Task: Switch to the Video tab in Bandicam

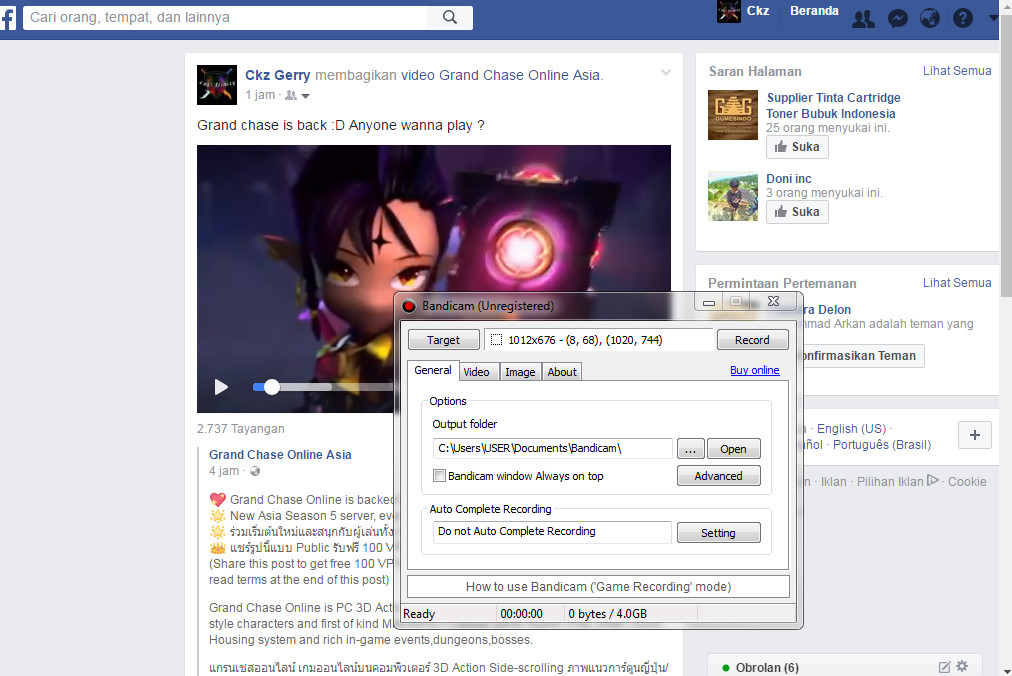Action: click(x=476, y=372)
